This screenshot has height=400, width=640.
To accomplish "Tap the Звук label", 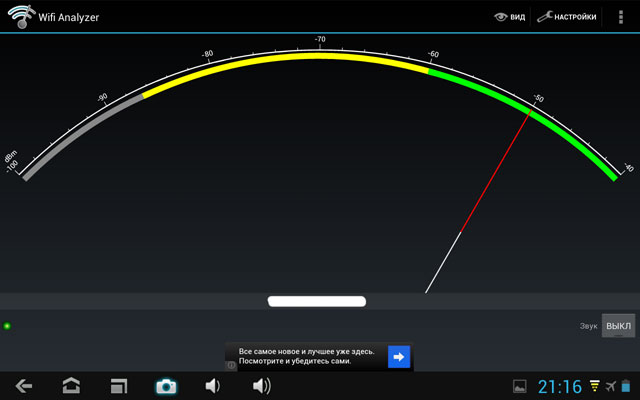I will click(588, 326).
